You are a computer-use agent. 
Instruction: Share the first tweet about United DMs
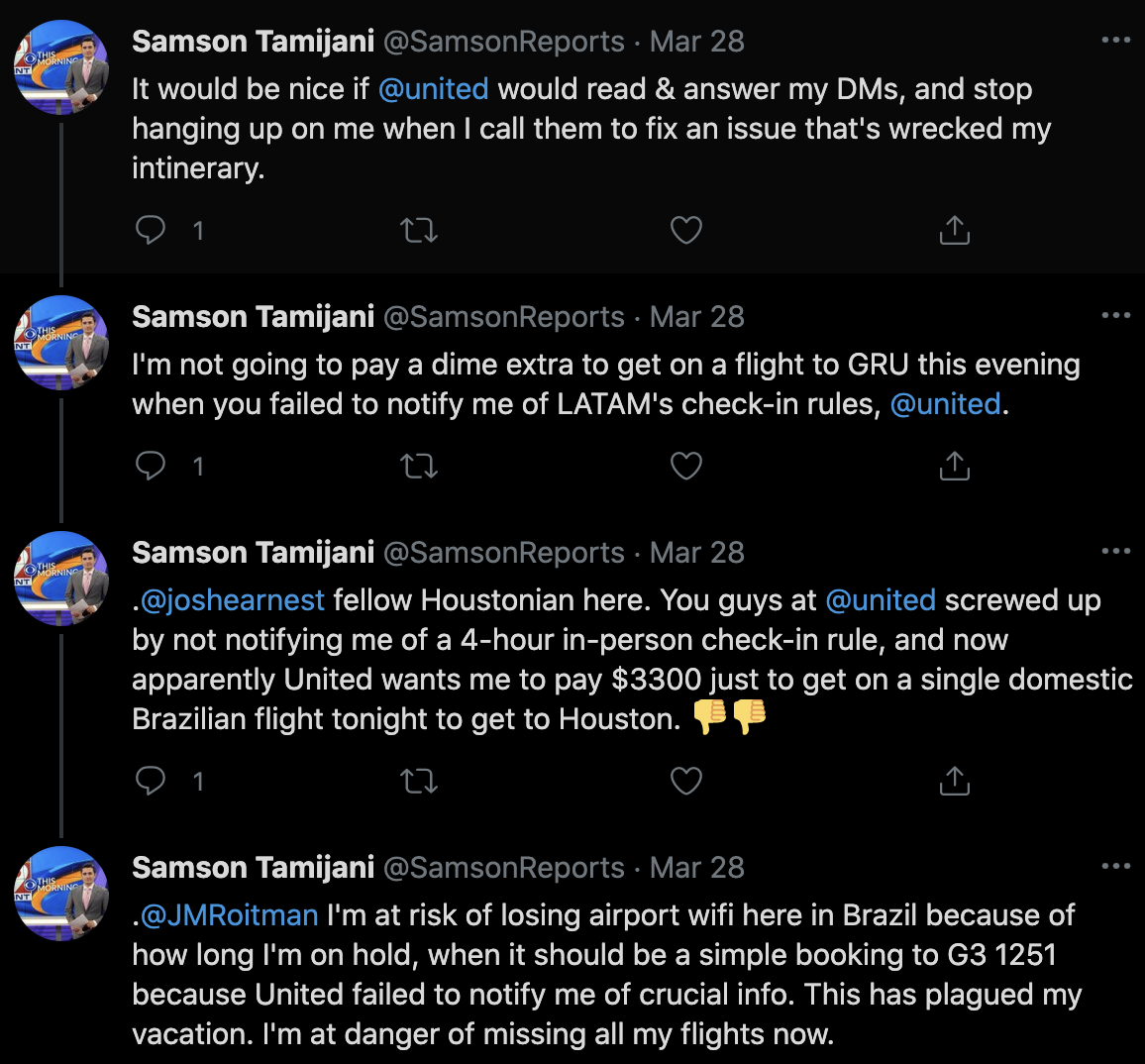[955, 229]
